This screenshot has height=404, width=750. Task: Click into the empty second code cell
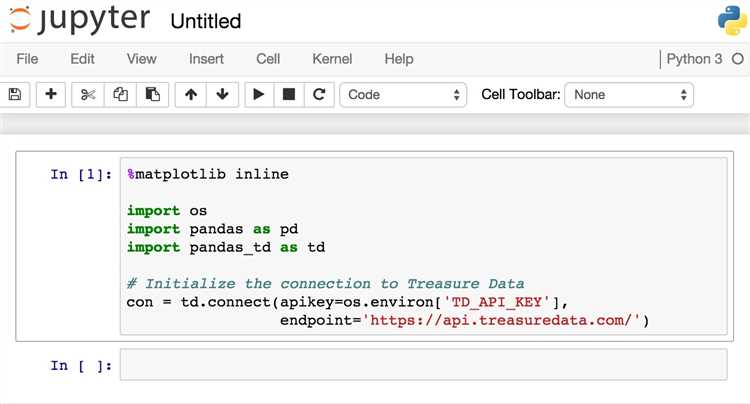(423, 365)
